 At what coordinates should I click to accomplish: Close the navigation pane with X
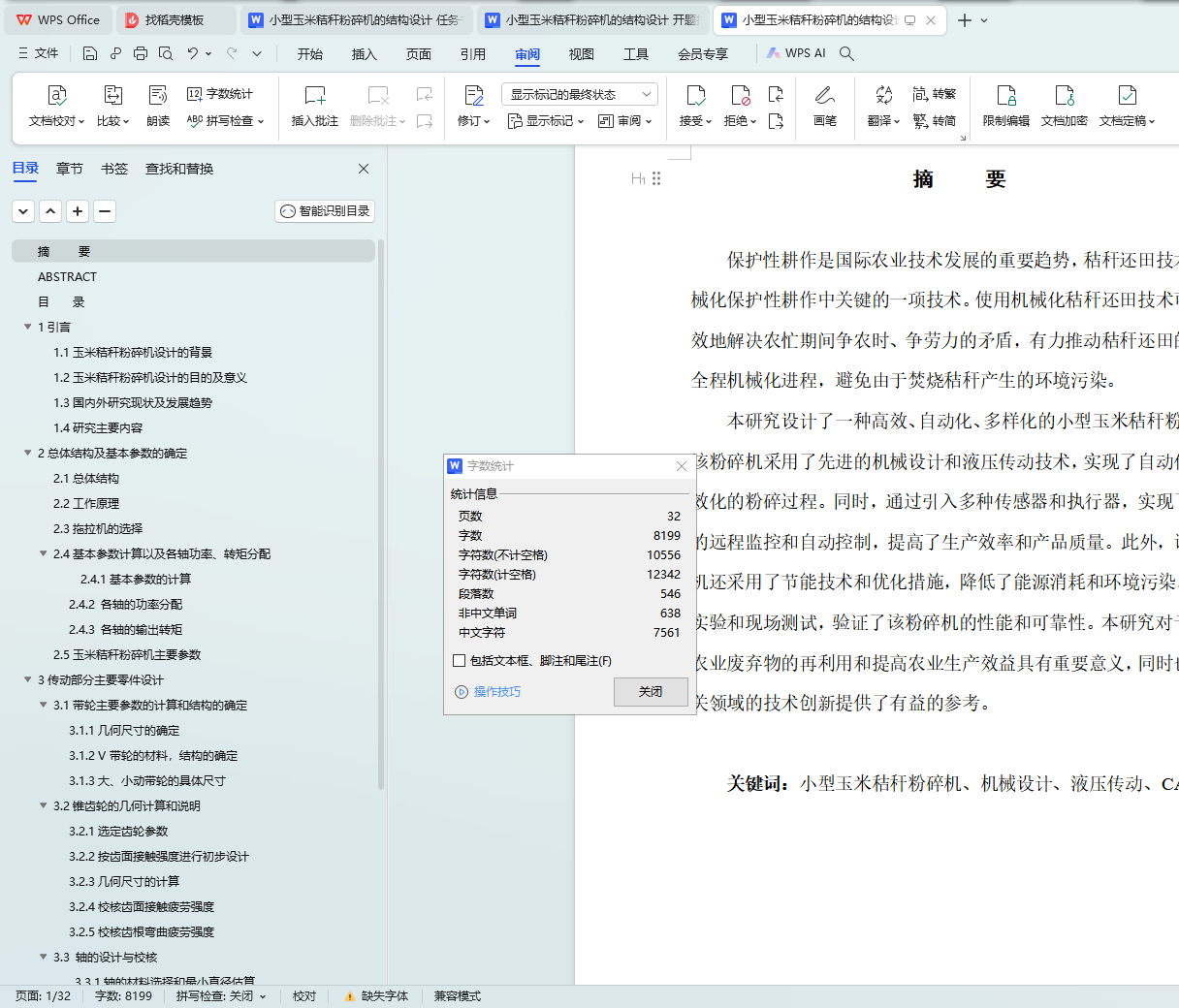364,169
